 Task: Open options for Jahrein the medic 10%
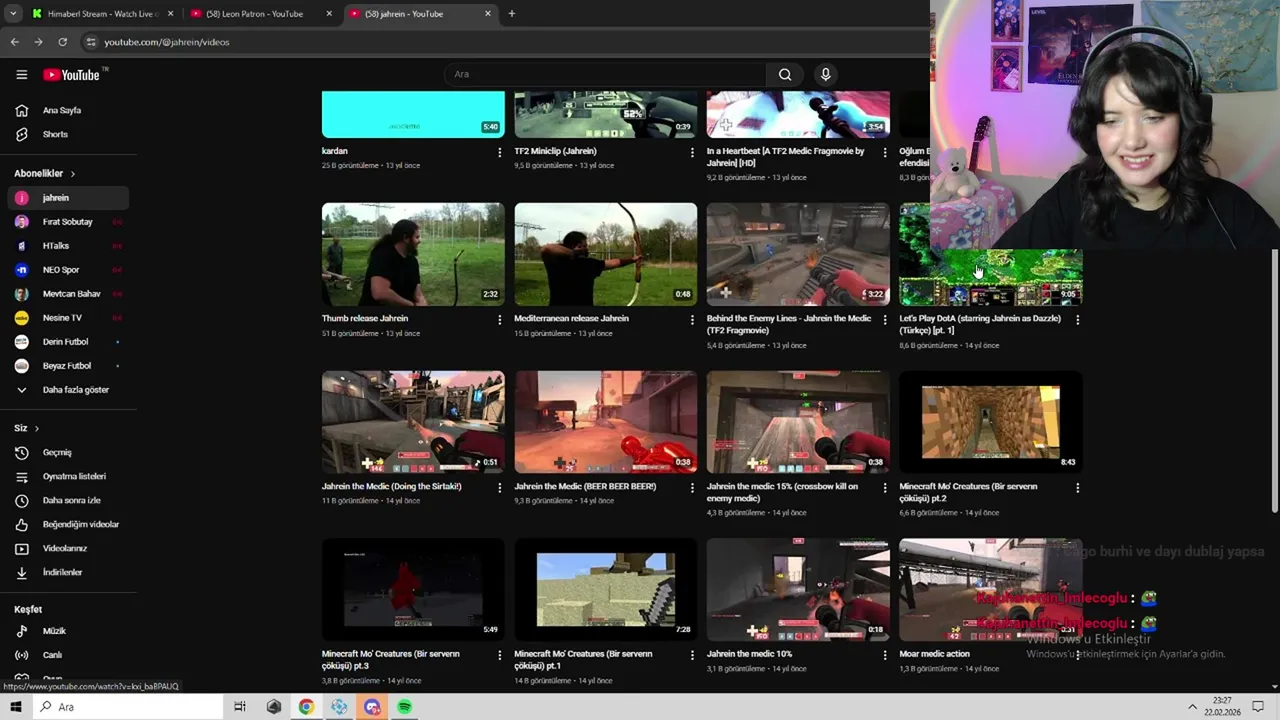pos(884,655)
